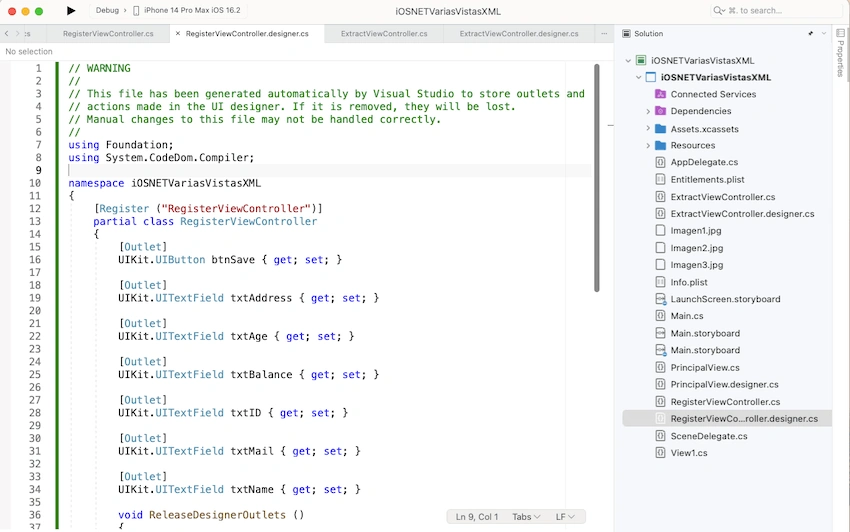Click the iOSNETVariasVistasXML solution root icon

tap(641, 60)
